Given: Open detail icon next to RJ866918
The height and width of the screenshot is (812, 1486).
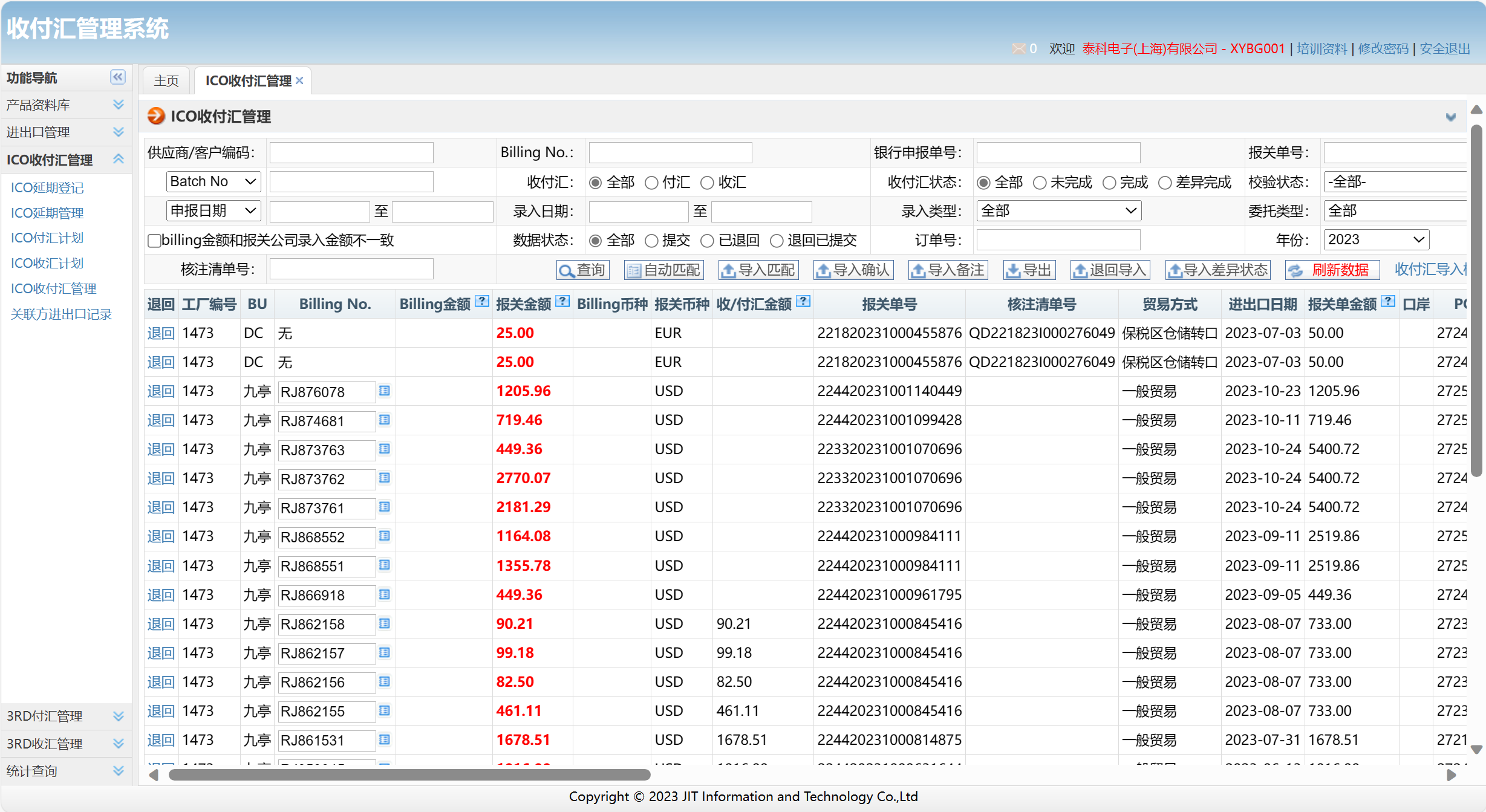Looking at the screenshot, I should click(384, 595).
